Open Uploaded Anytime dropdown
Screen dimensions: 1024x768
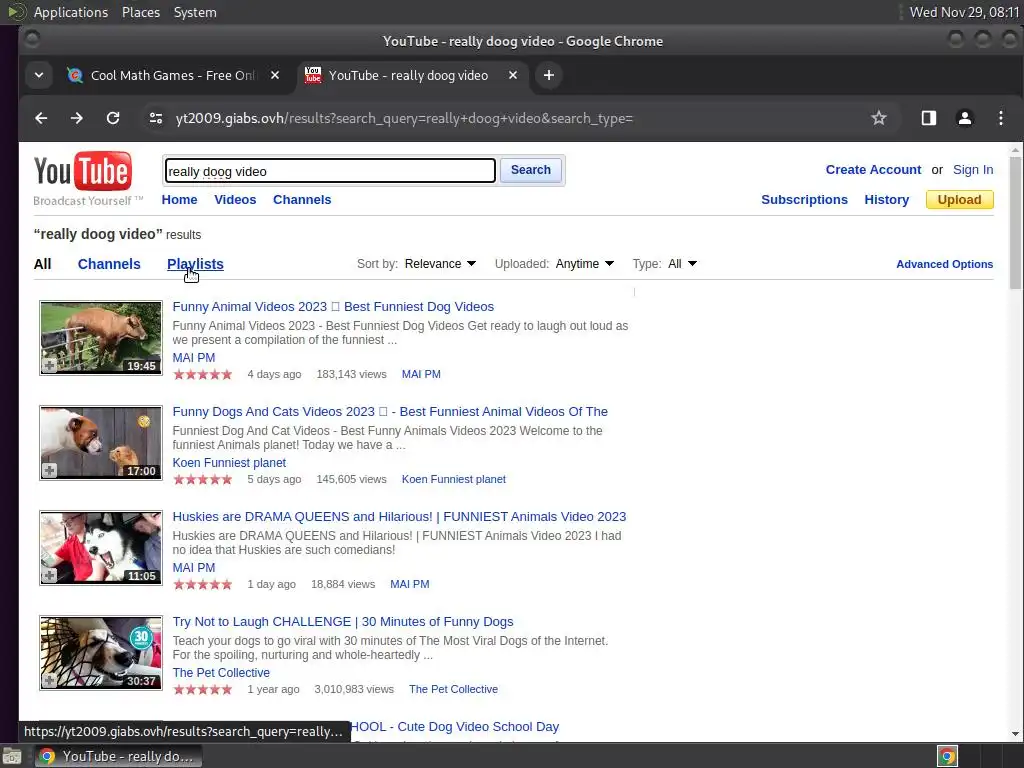coord(584,264)
